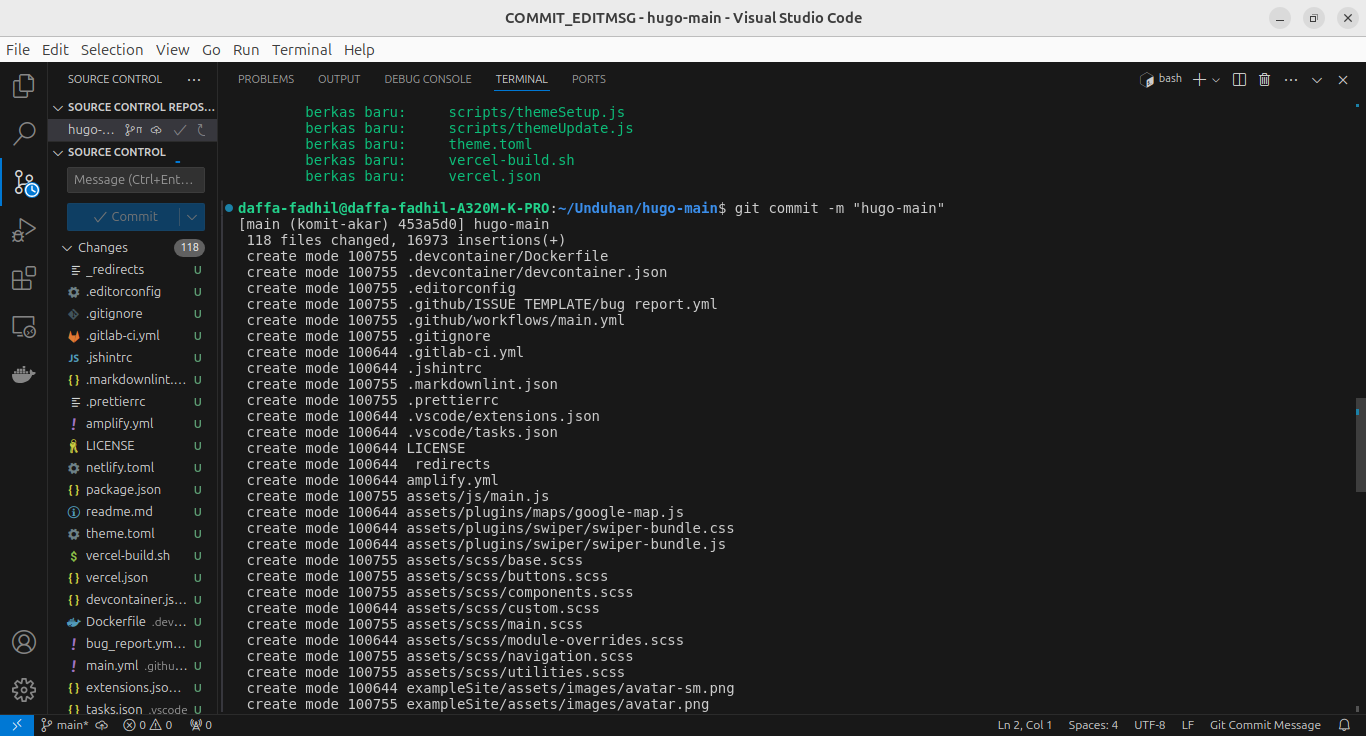
Task: Click the Commit button
Action: (x=124, y=217)
